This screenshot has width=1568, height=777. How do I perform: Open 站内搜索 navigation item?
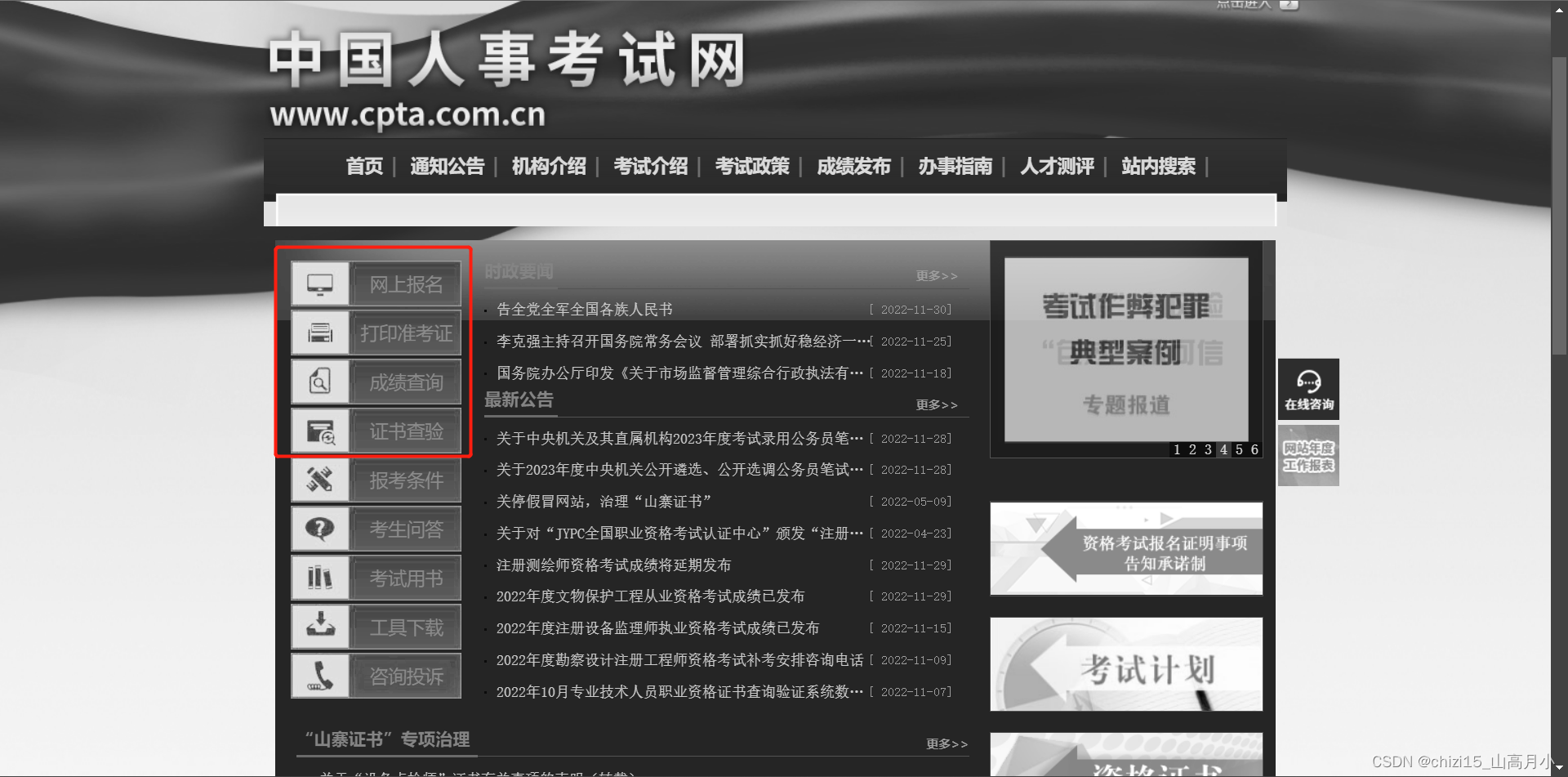point(1158,167)
